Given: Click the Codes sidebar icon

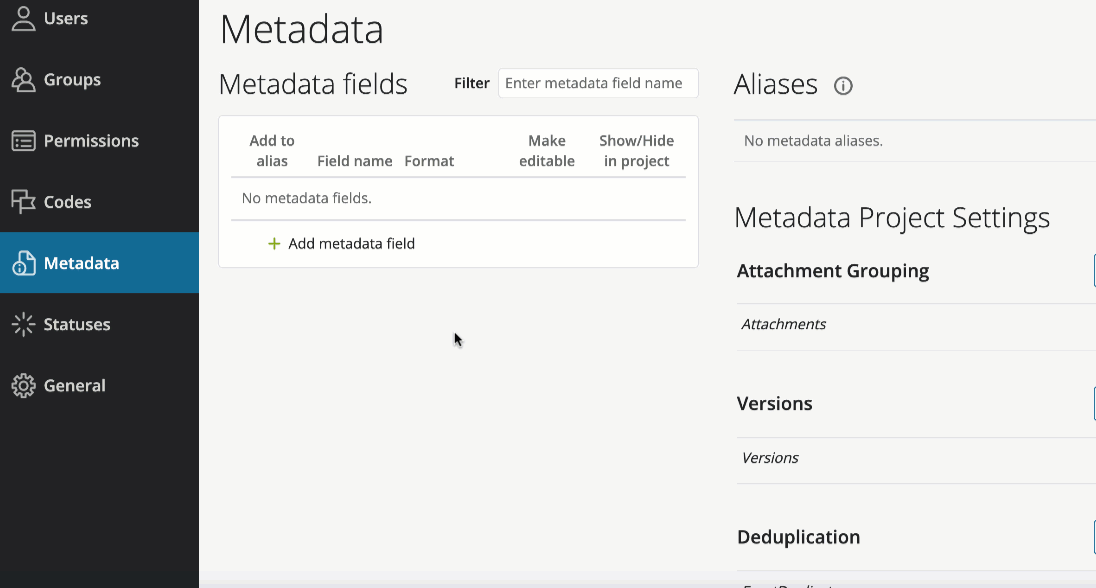Looking at the screenshot, I should click(23, 202).
